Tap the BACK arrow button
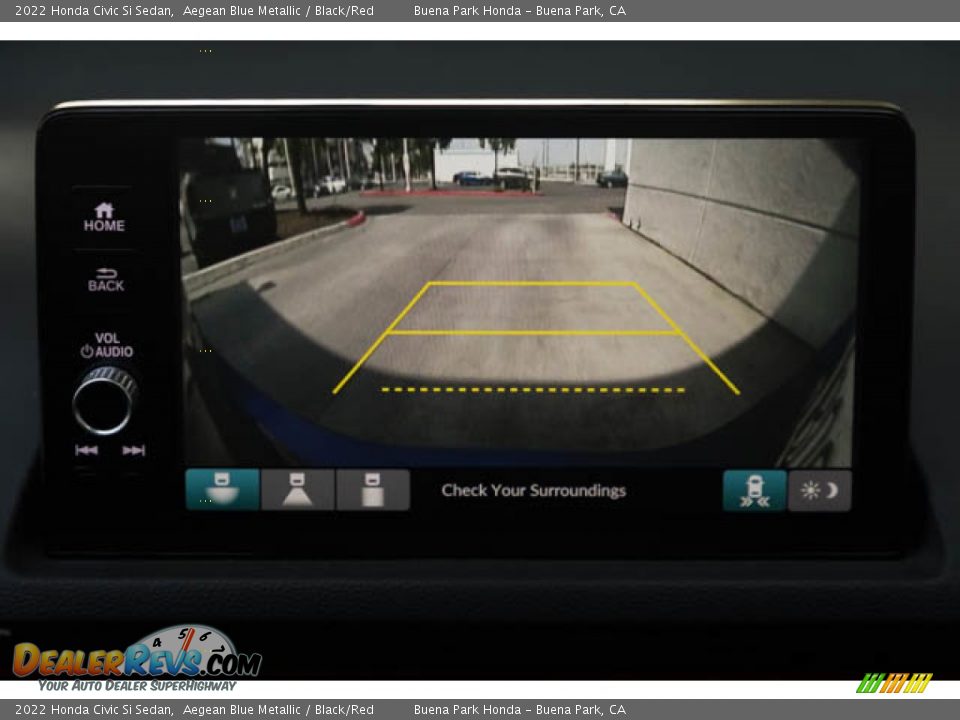Image resolution: width=960 pixels, height=720 pixels. (x=105, y=279)
